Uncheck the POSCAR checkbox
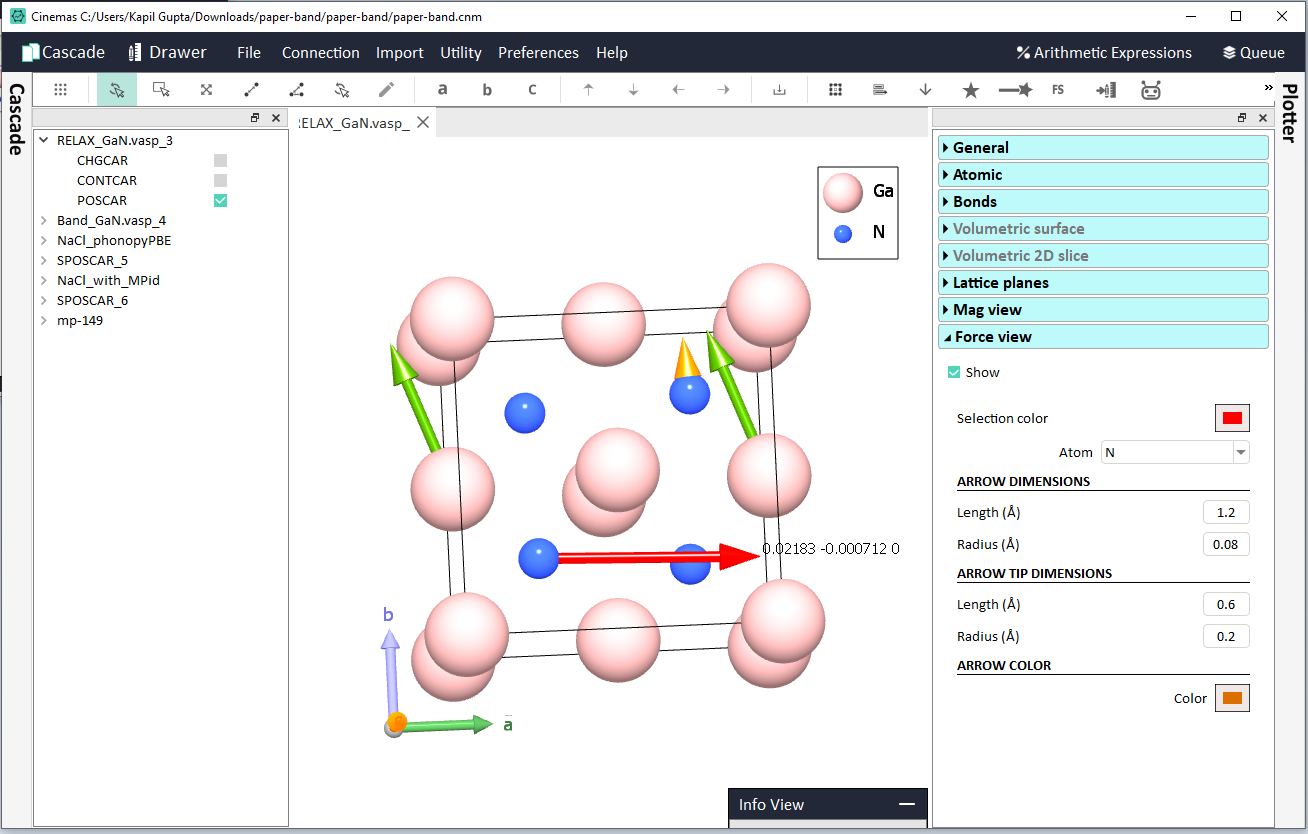The width and height of the screenshot is (1308, 834). 220,200
